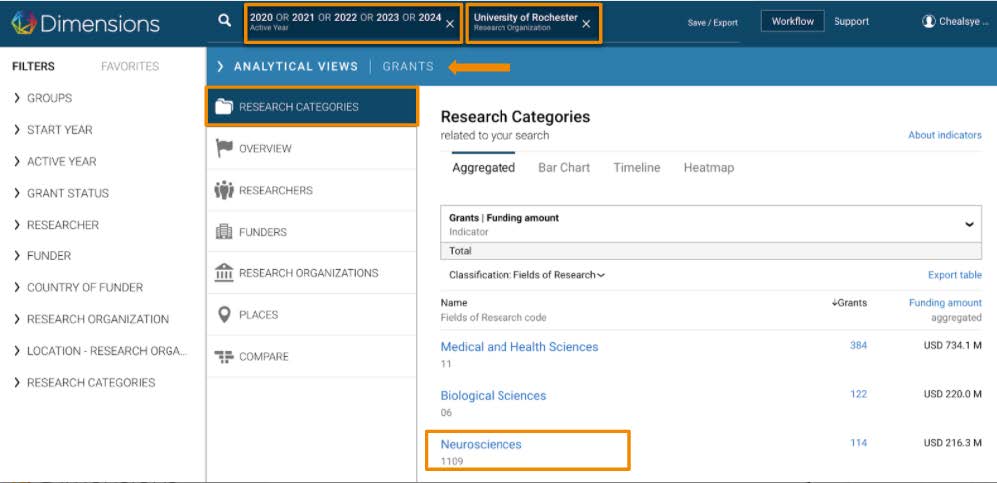This screenshot has width=997, height=483.
Task: Click the Export table link
Action: pos(954,275)
